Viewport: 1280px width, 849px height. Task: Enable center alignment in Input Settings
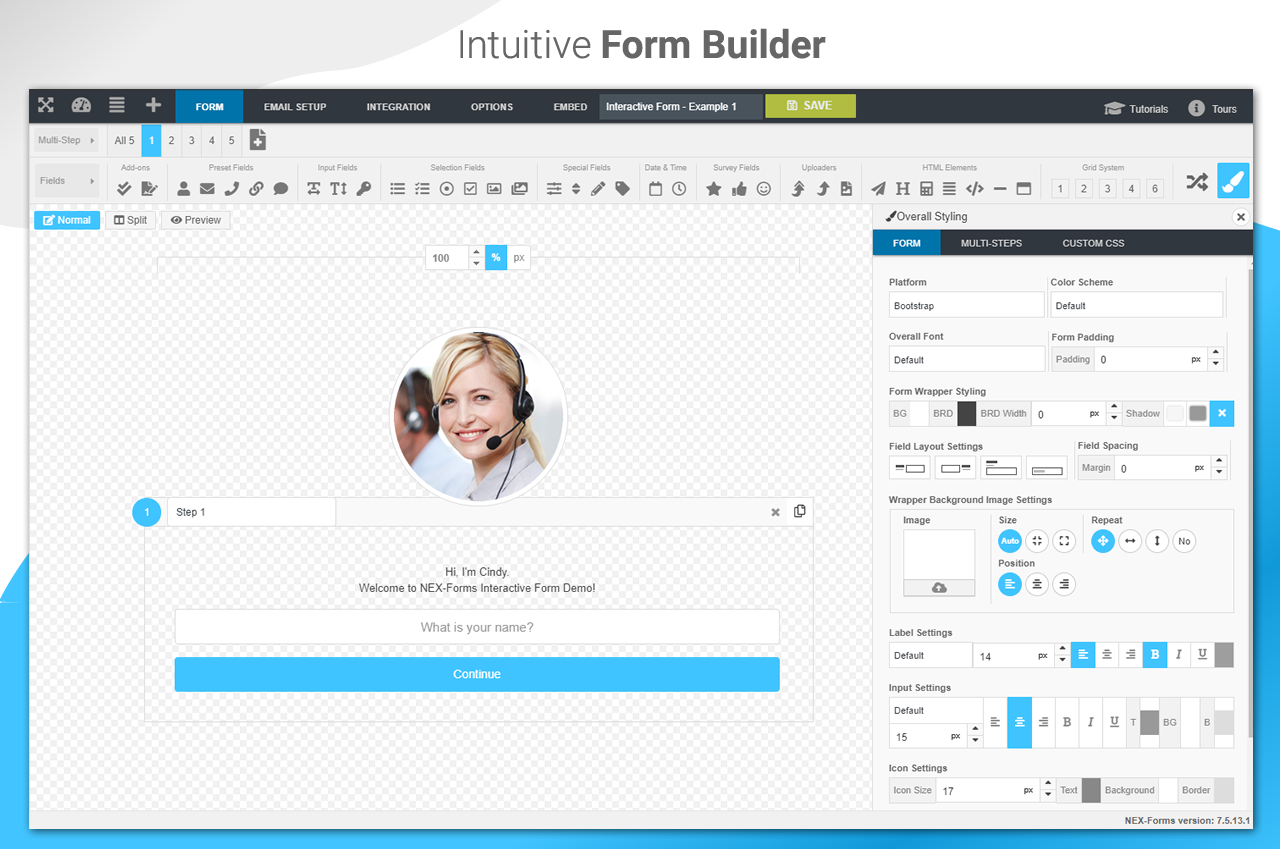(1019, 722)
